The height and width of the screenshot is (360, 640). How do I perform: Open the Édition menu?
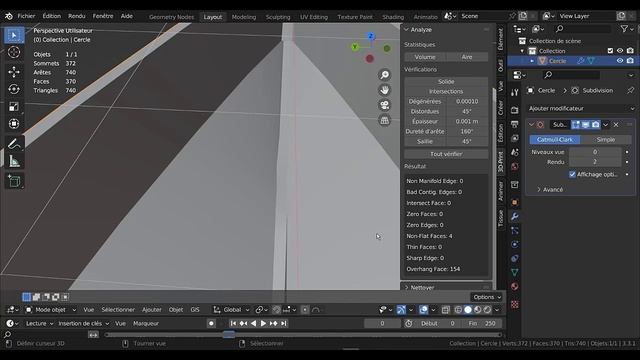tap(52, 16)
